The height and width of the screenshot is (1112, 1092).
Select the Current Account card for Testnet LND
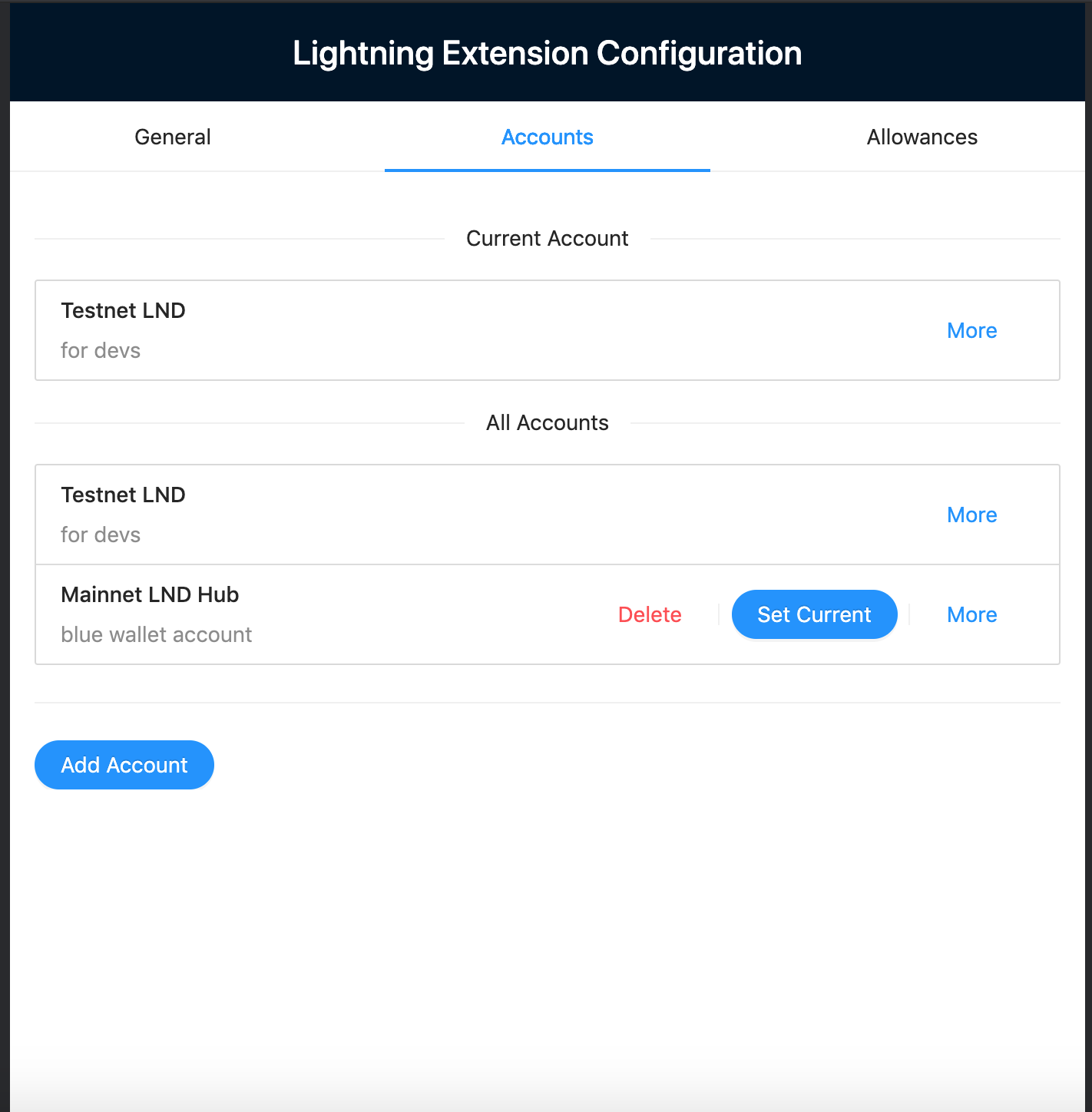[x=461, y=330]
